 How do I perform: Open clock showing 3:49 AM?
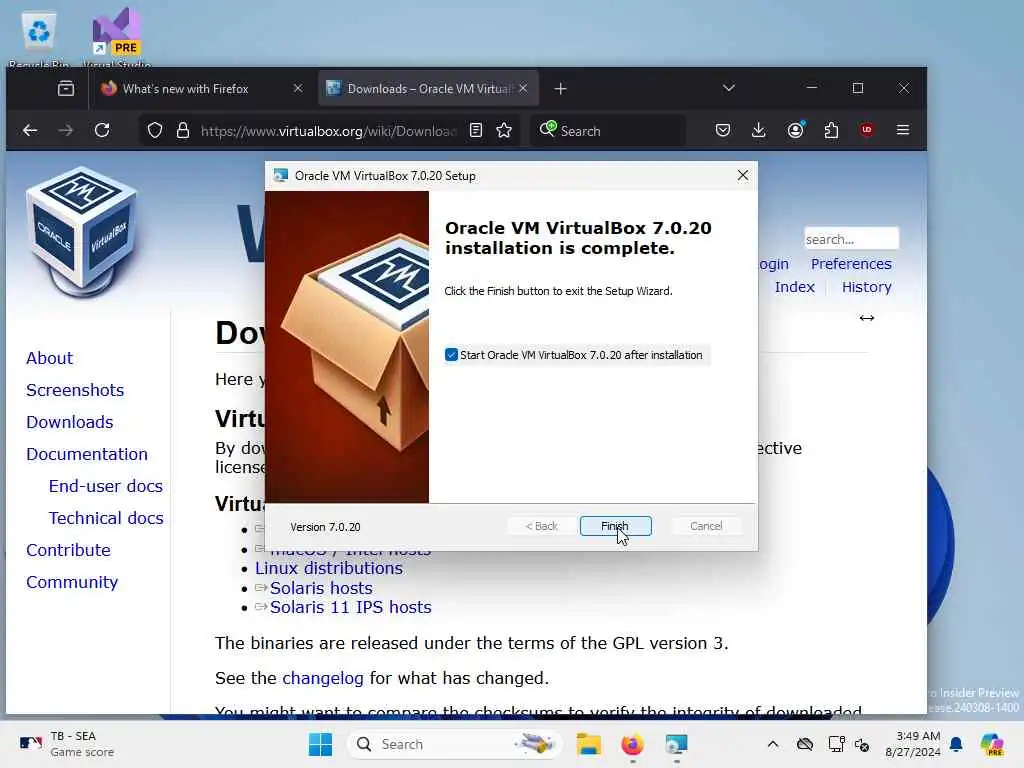[913, 744]
